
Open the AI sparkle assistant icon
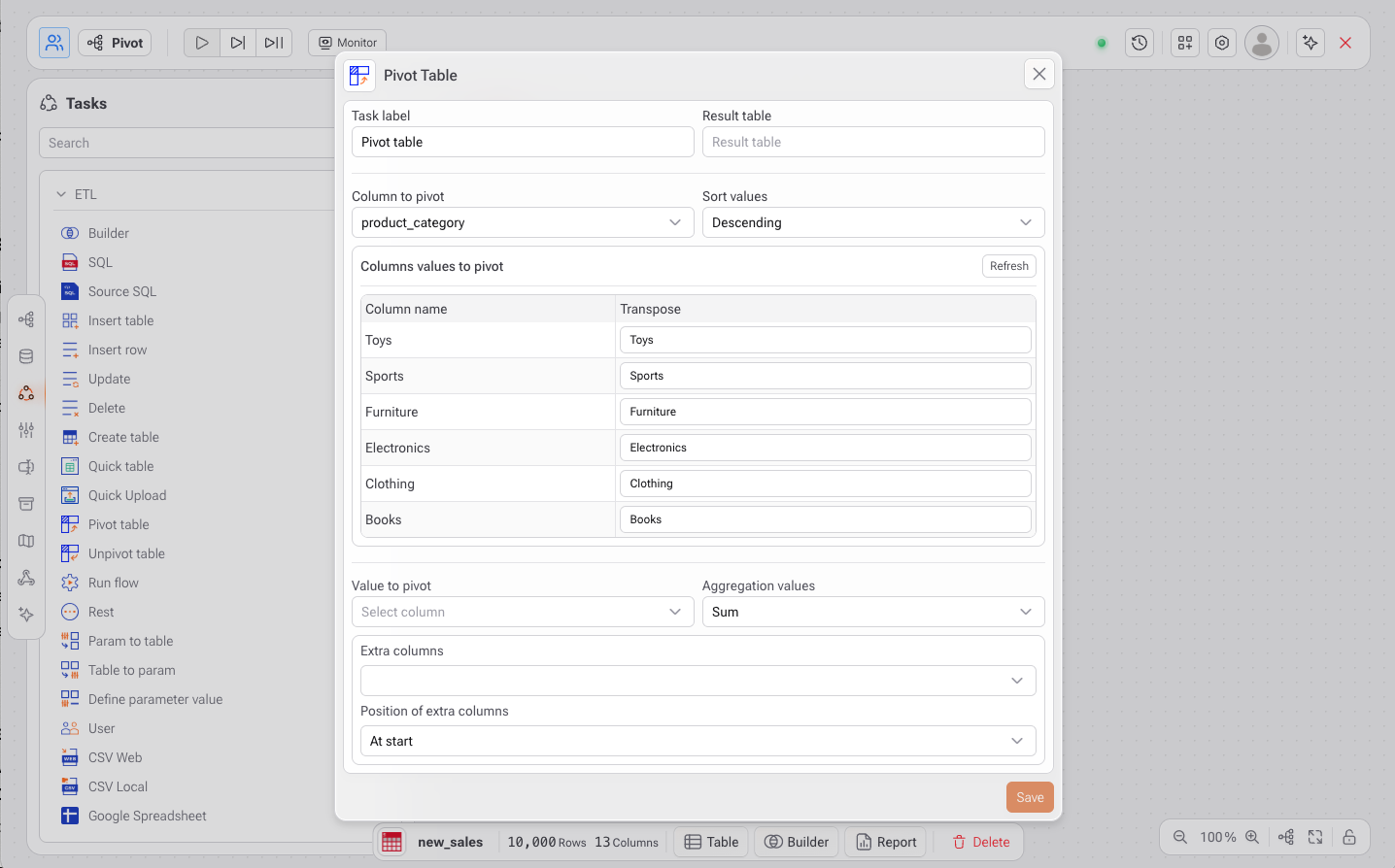coord(1310,43)
